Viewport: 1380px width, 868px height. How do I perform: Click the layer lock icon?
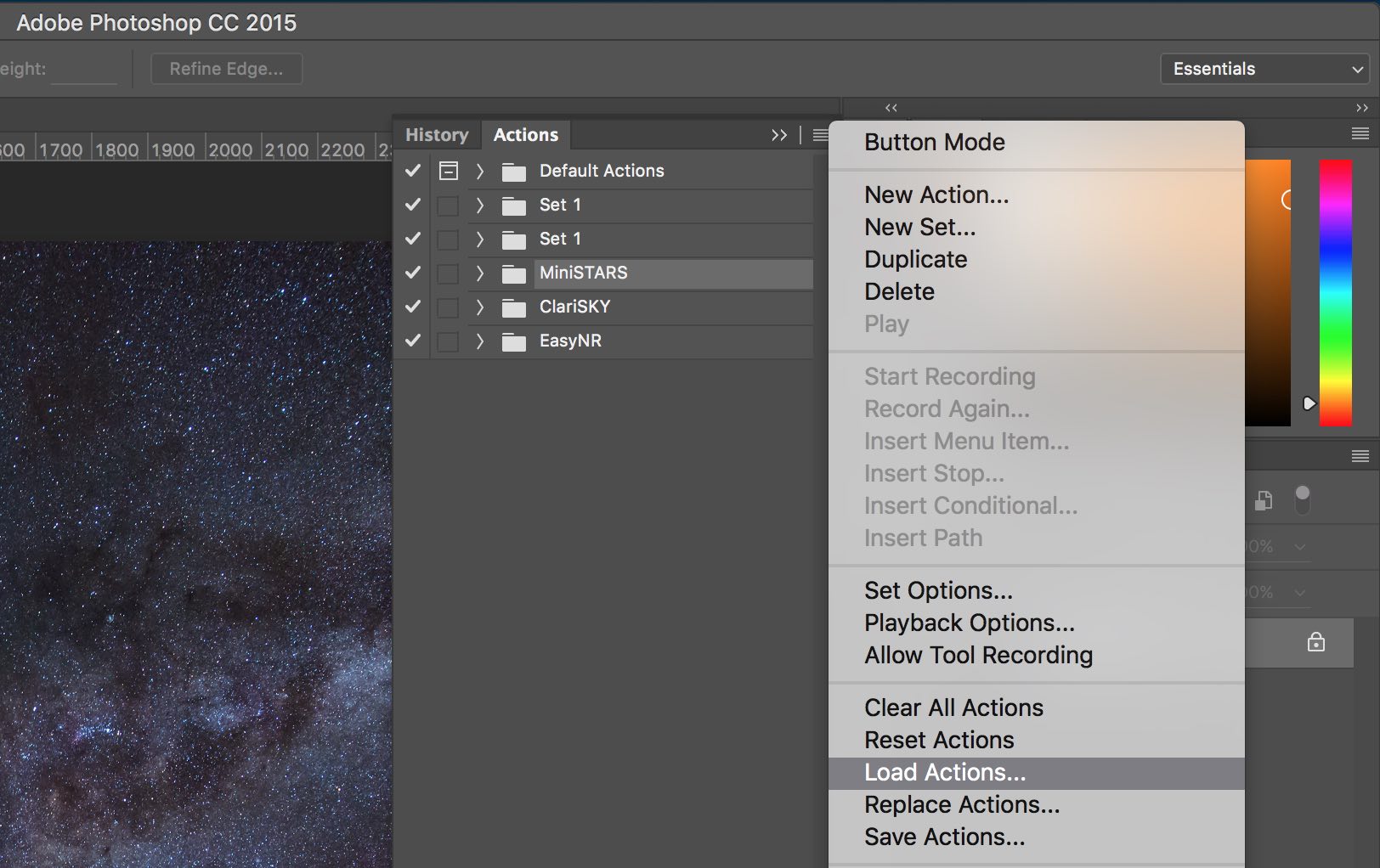(1315, 642)
